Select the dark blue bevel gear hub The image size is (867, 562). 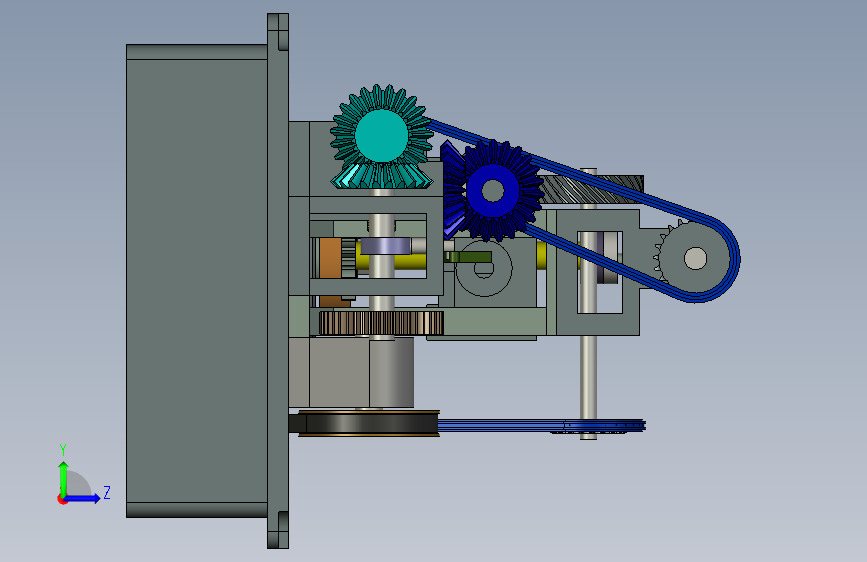(493, 191)
